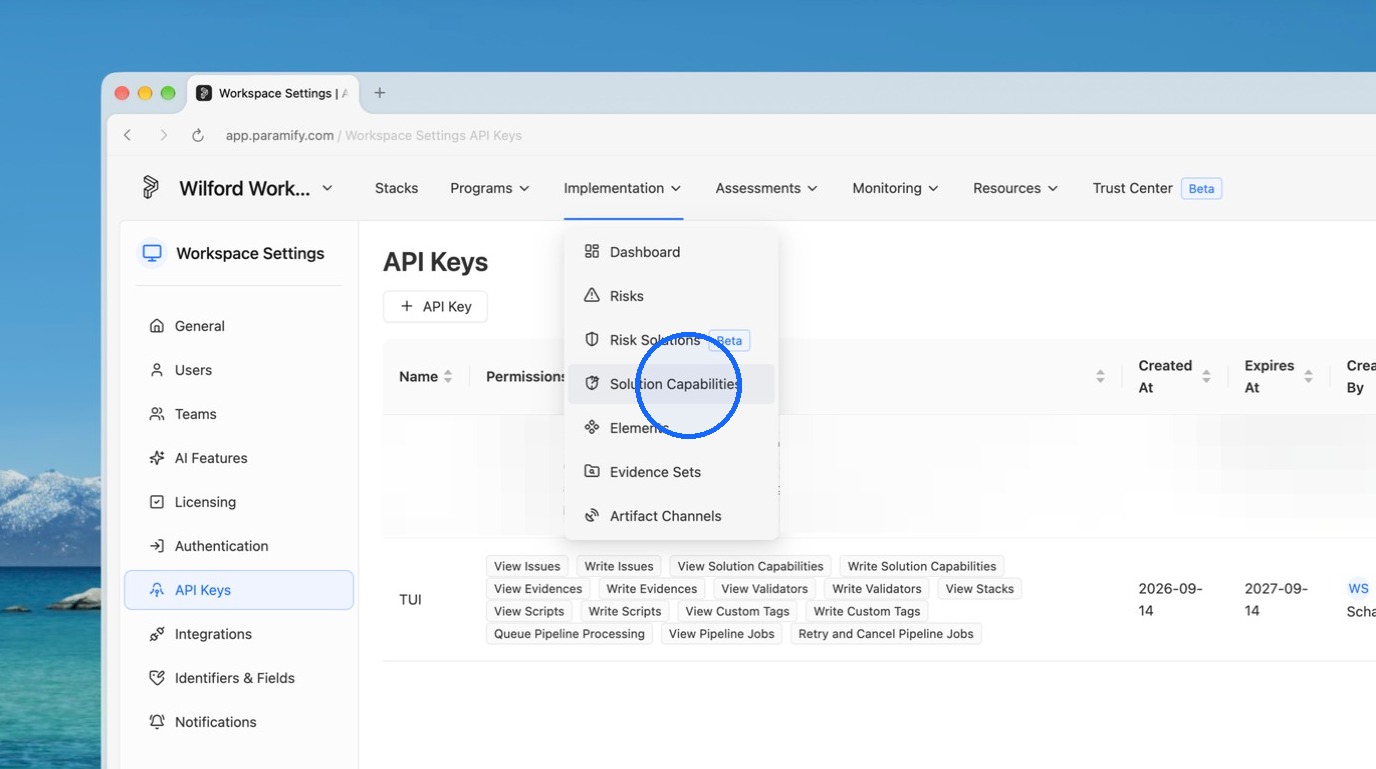This screenshot has width=1376, height=769.
Task: Open a new browser tab
Action: coord(380,93)
